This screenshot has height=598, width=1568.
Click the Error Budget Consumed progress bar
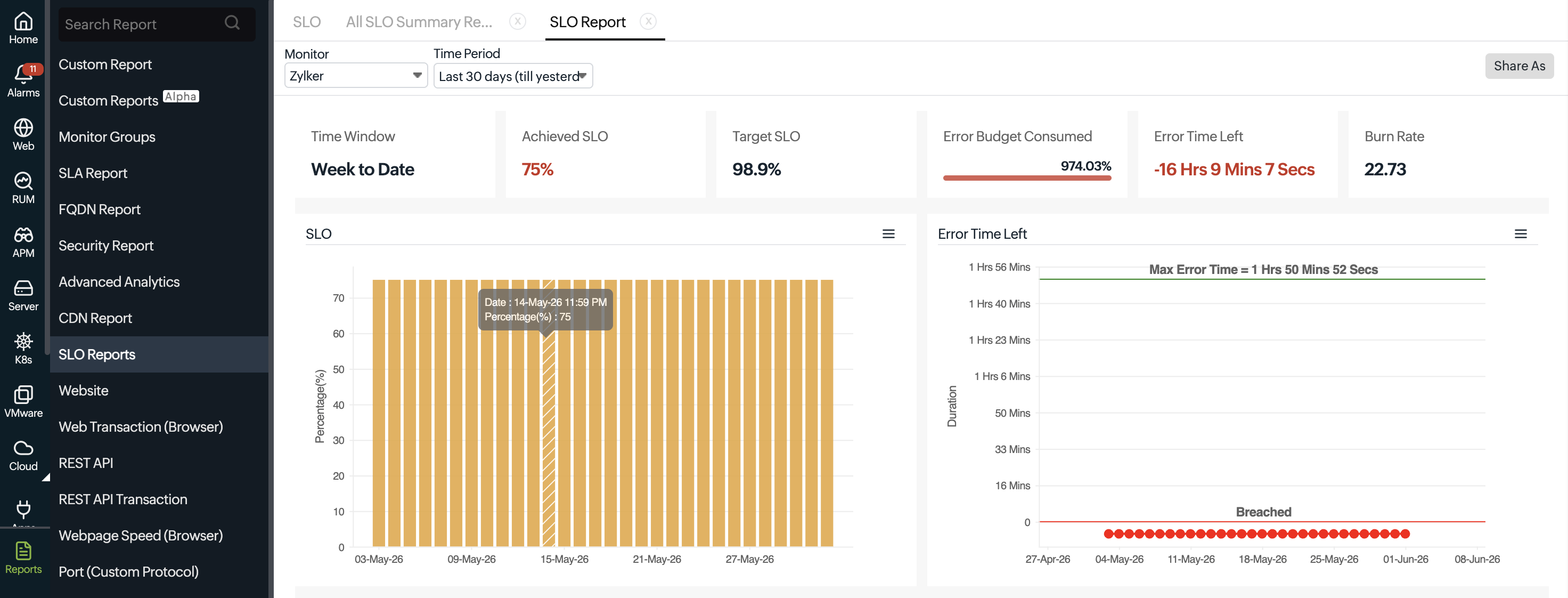point(1026,178)
